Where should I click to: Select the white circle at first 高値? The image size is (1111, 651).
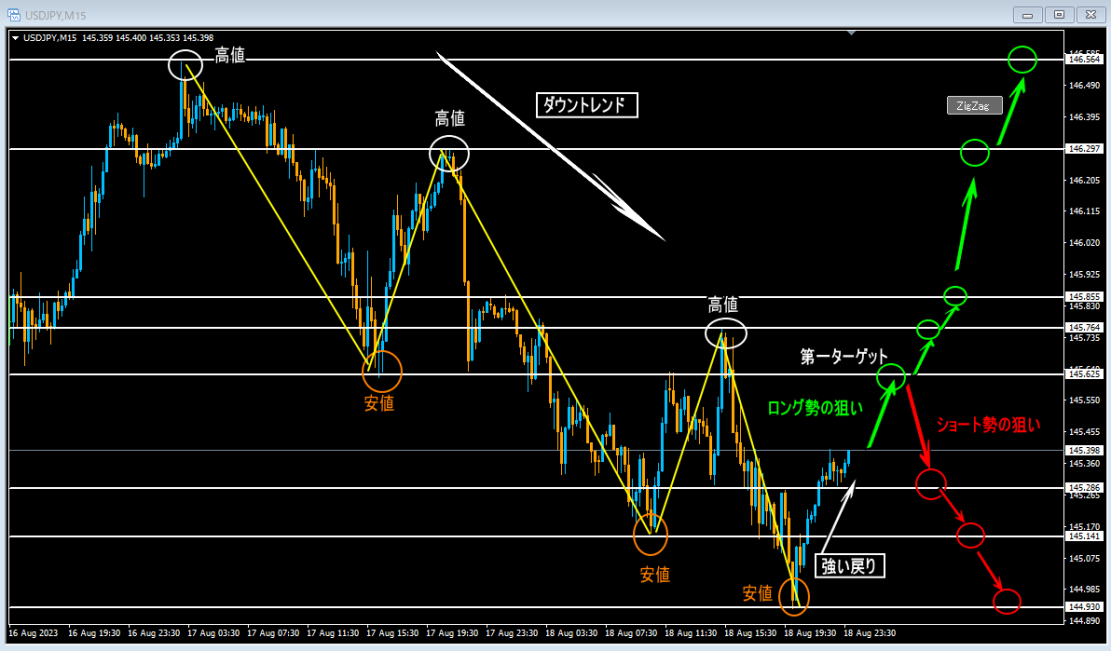point(185,66)
